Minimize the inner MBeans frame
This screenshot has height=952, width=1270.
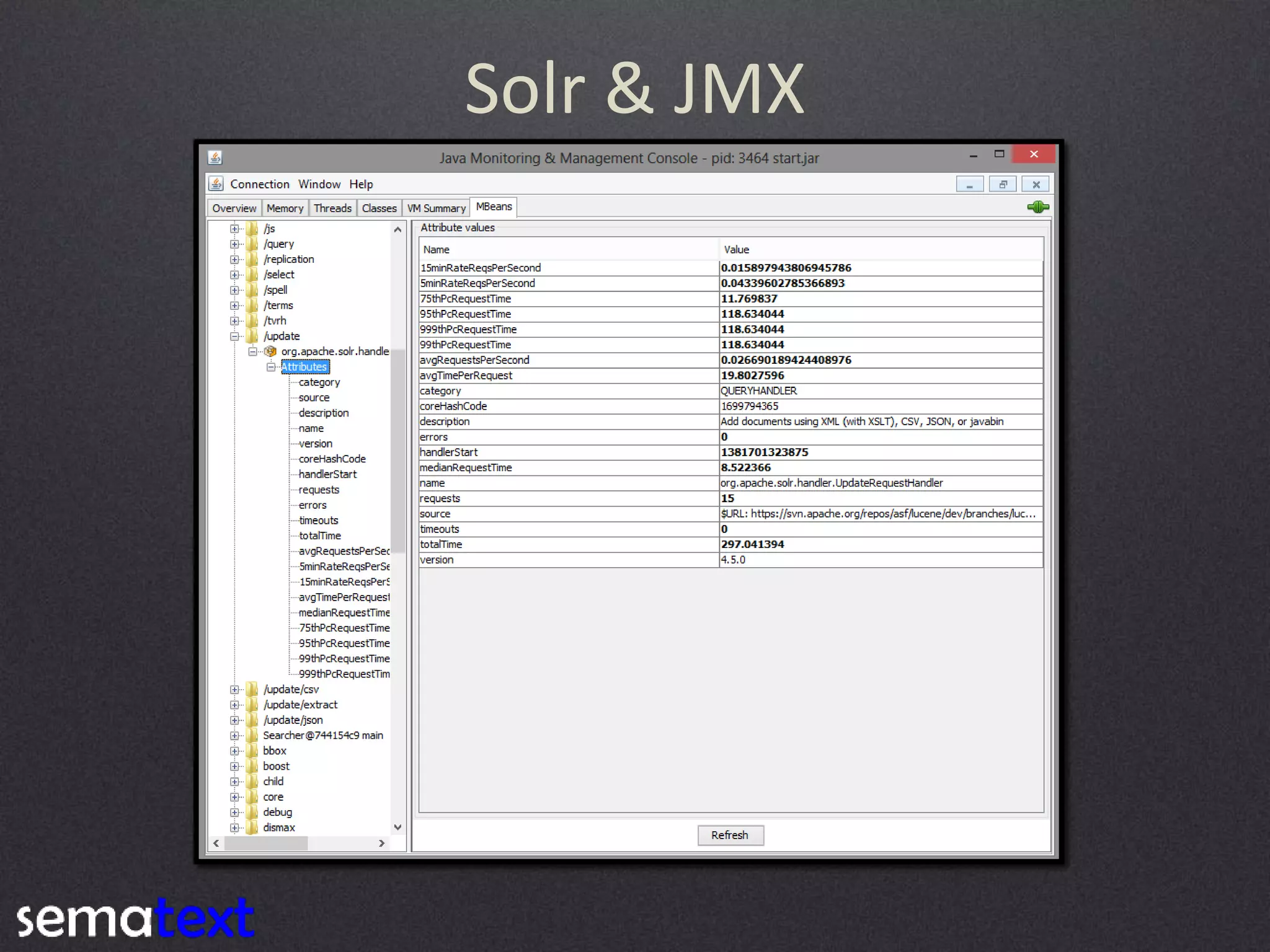tap(970, 185)
